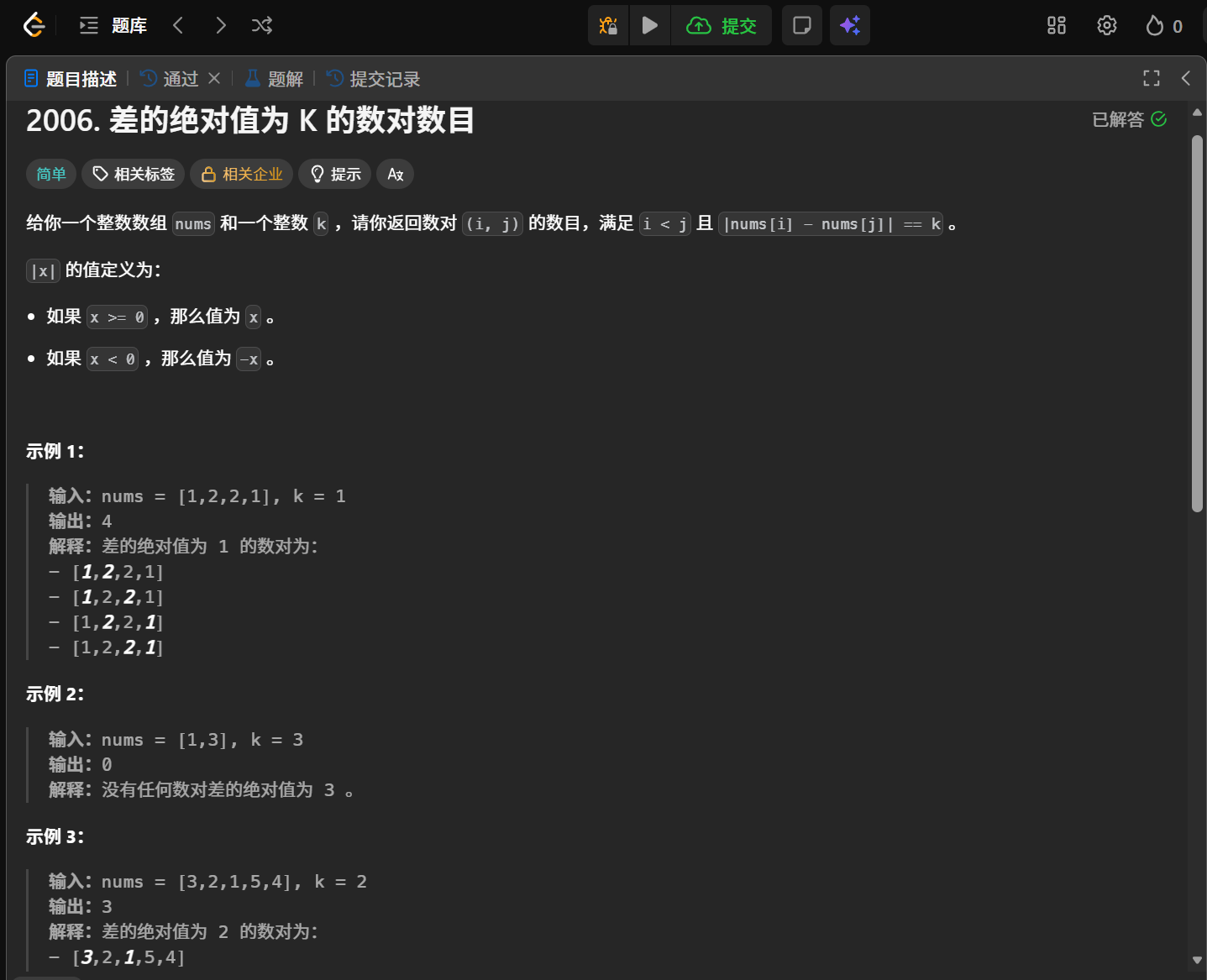This screenshot has width=1207, height=980.
Task: Click the inline code (i, j)
Action: click(493, 224)
